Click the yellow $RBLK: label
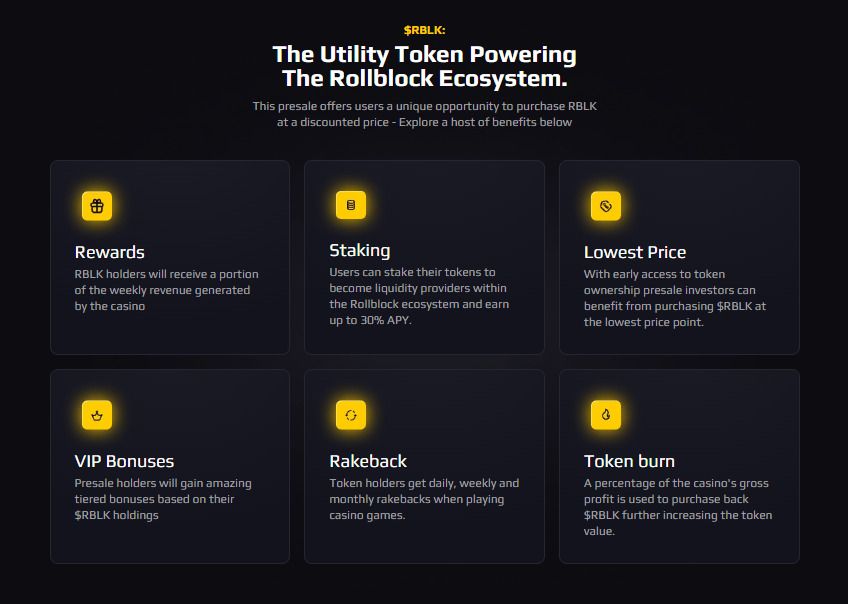Screen dimensions: 848x604 (425, 30)
